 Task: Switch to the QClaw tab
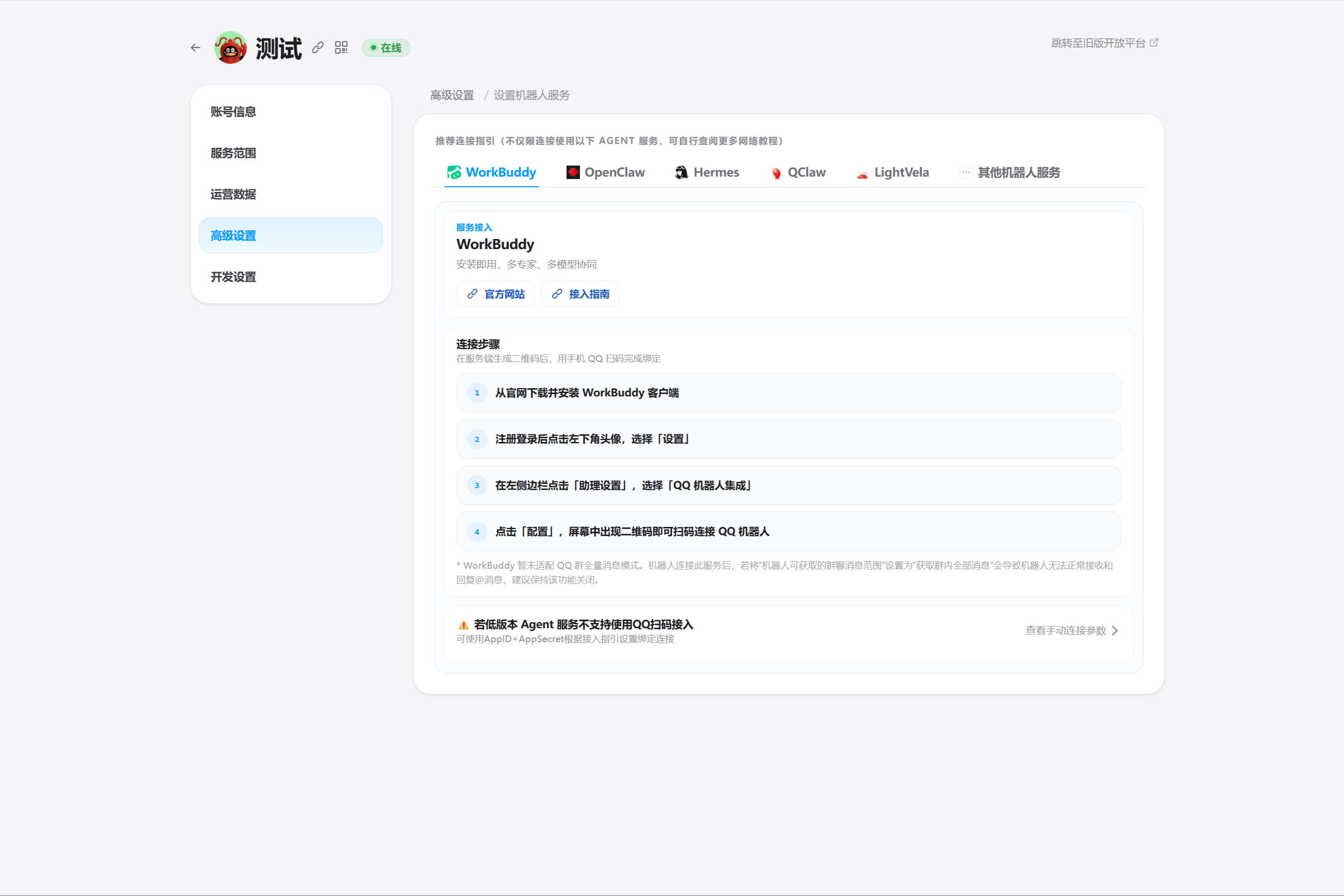tap(798, 173)
